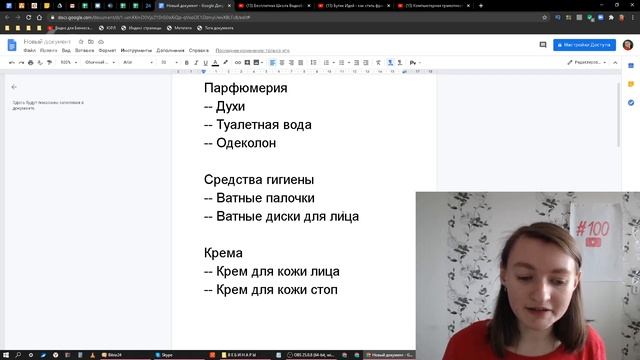The height and width of the screenshot is (360, 640).
Task: Open the Arial font dropdown
Action: (x=138, y=62)
